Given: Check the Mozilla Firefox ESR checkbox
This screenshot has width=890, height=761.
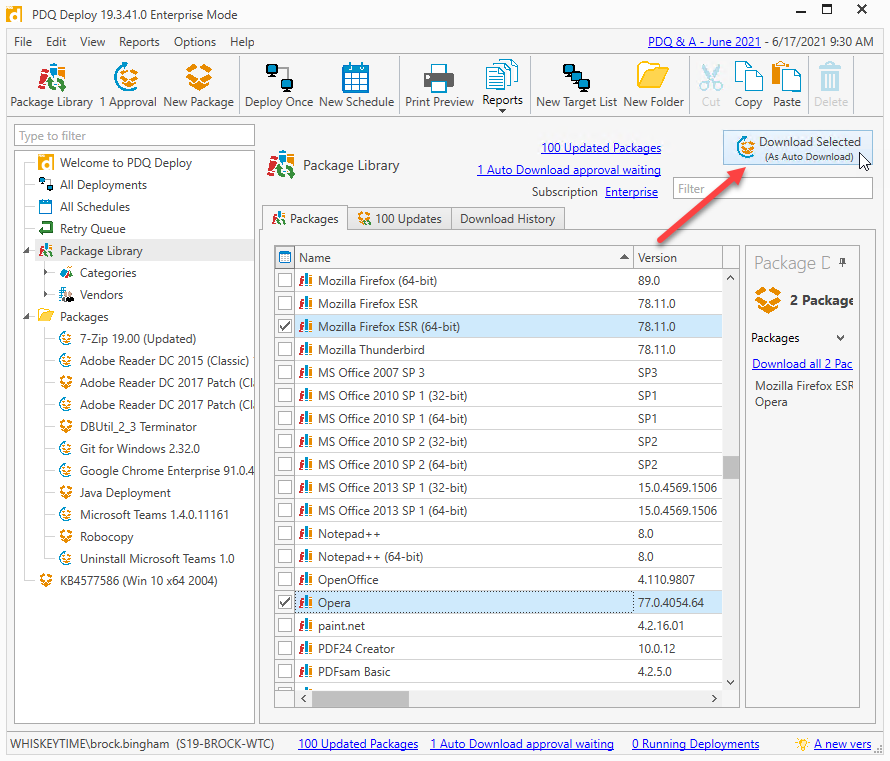Looking at the screenshot, I should coord(285,304).
